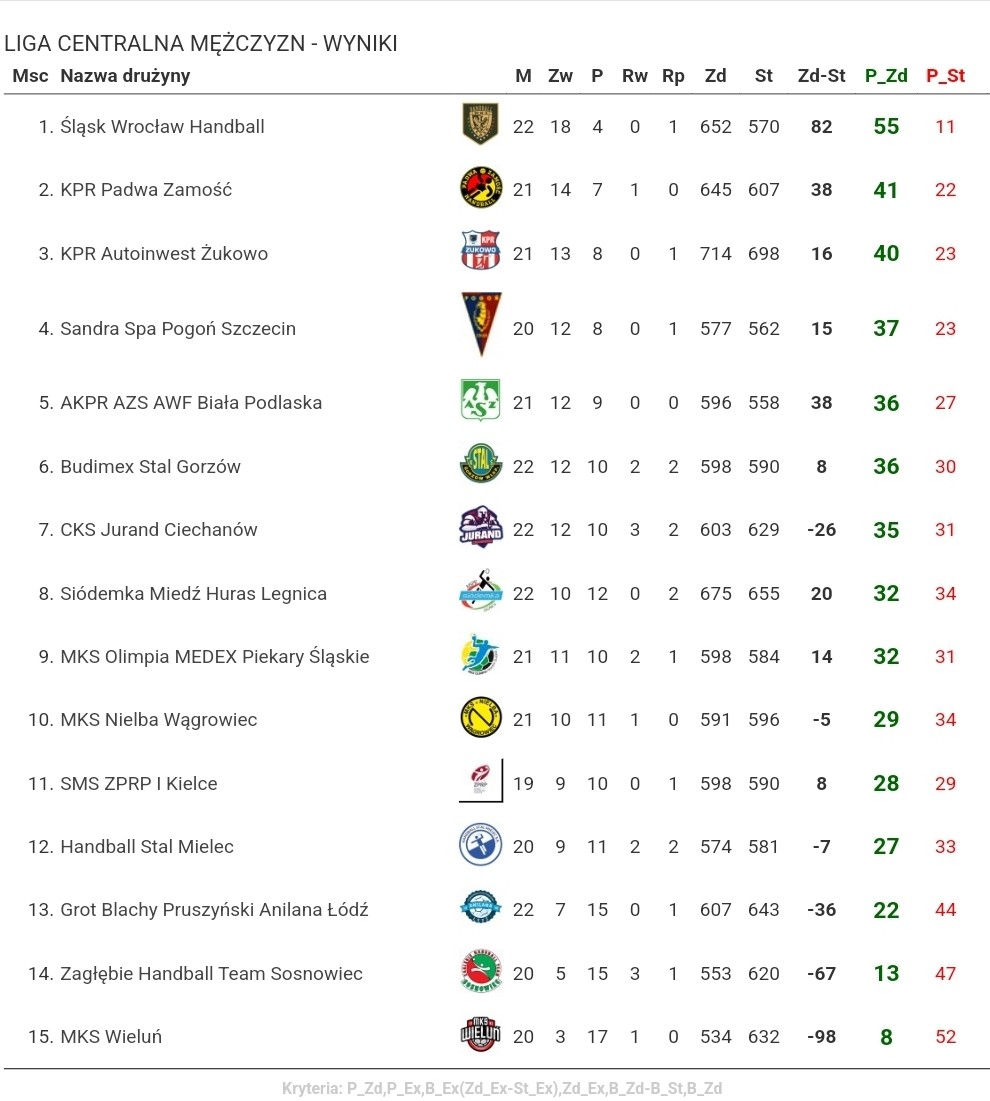Open the KPR Żukowo team logo
The width and height of the screenshot is (990, 1101).
[481, 250]
